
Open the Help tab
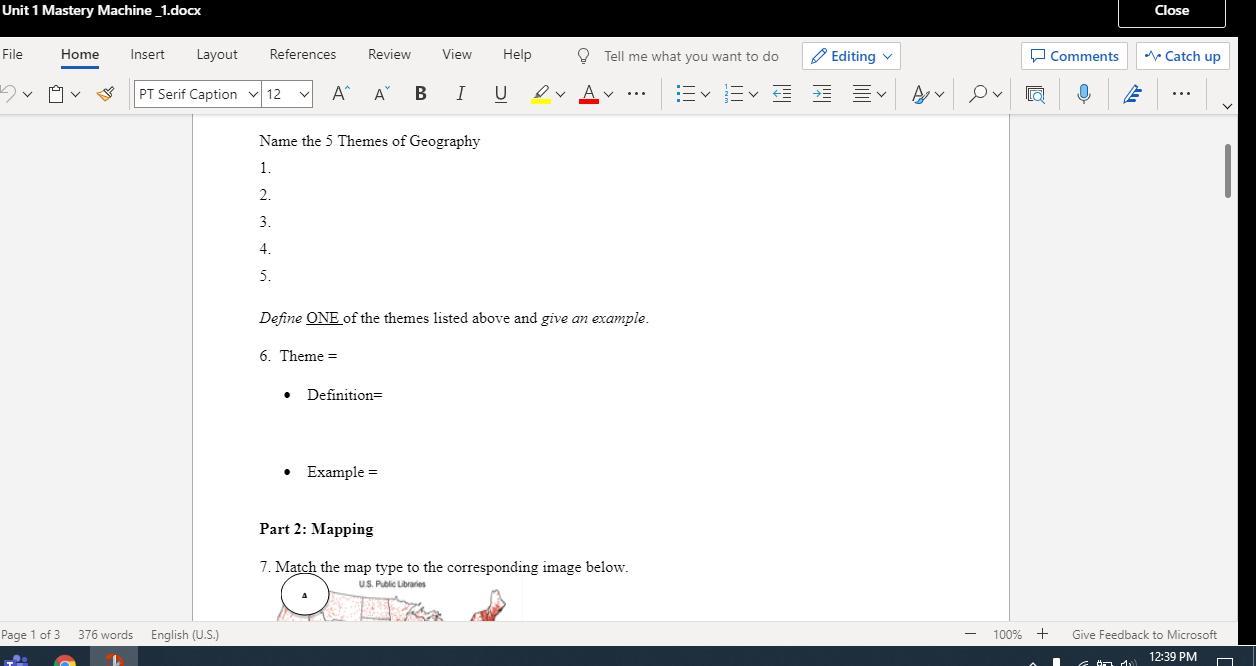517,54
